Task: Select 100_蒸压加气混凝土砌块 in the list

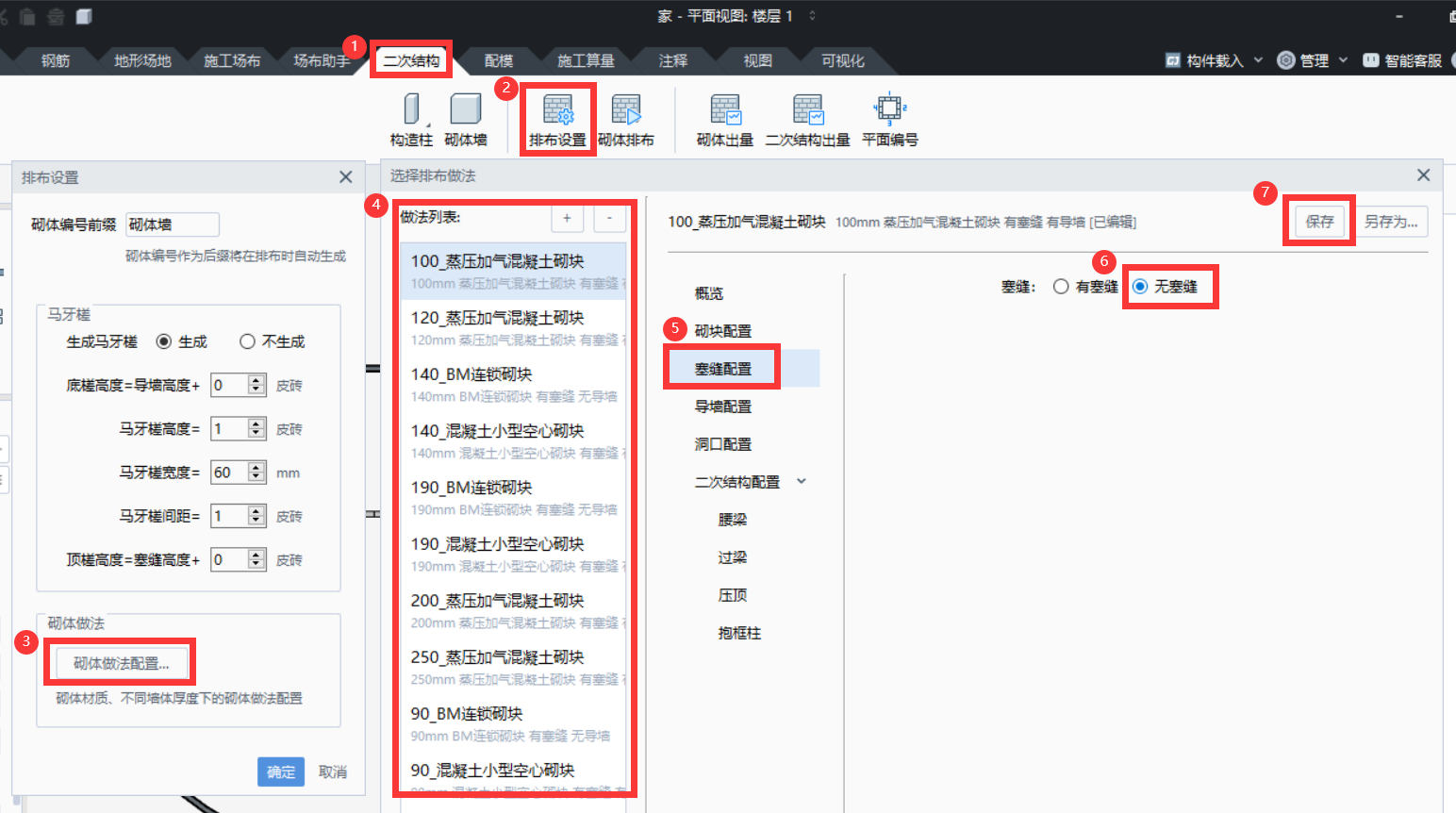Action: (x=513, y=272)
